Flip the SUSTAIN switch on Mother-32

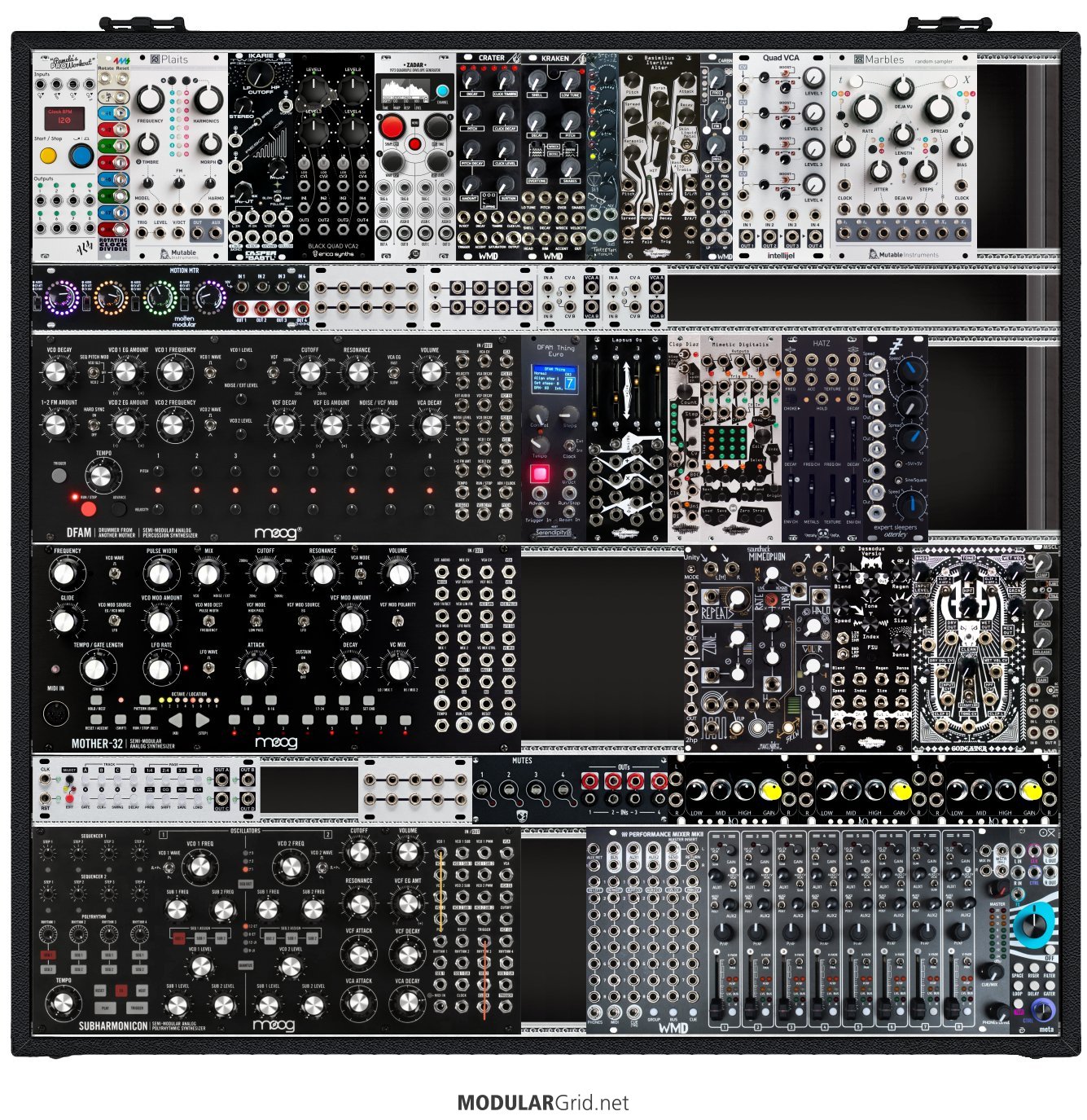[303, 667]
